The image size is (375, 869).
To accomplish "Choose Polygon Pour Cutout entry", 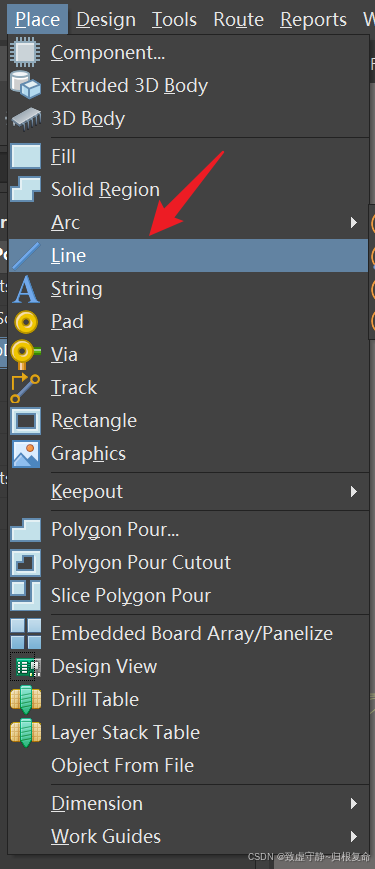I will tap(188, 563).
